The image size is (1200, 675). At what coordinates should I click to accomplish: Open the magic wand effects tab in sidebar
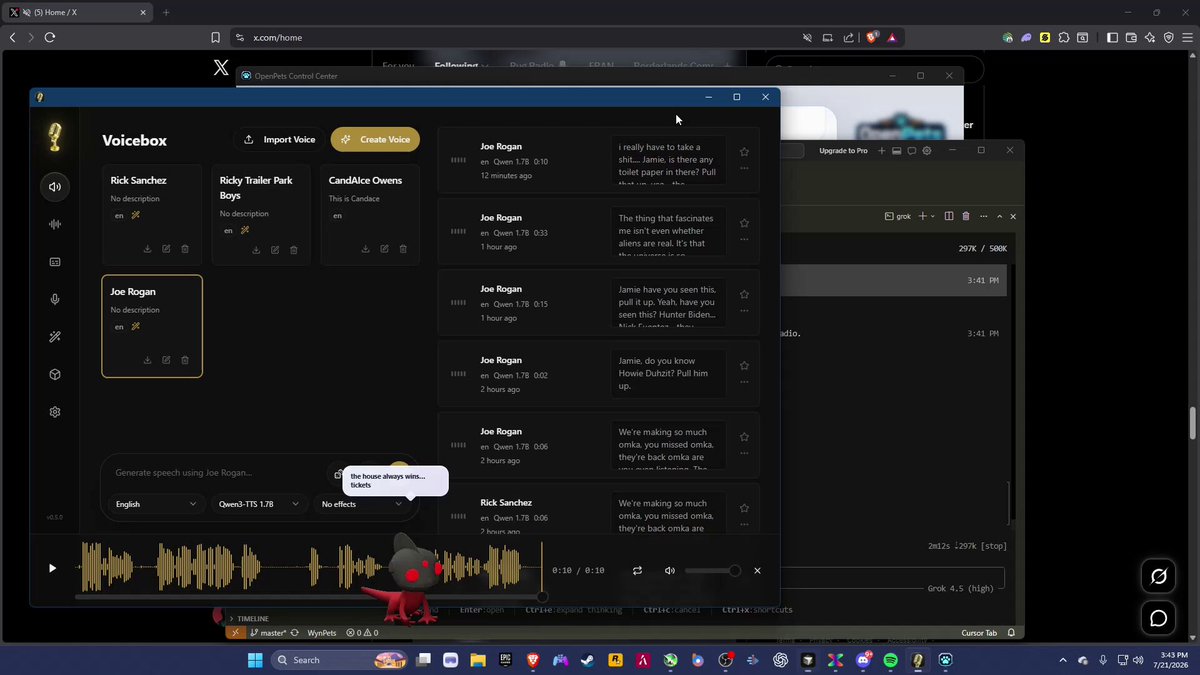pyautogui.click(x=55, y=337)
